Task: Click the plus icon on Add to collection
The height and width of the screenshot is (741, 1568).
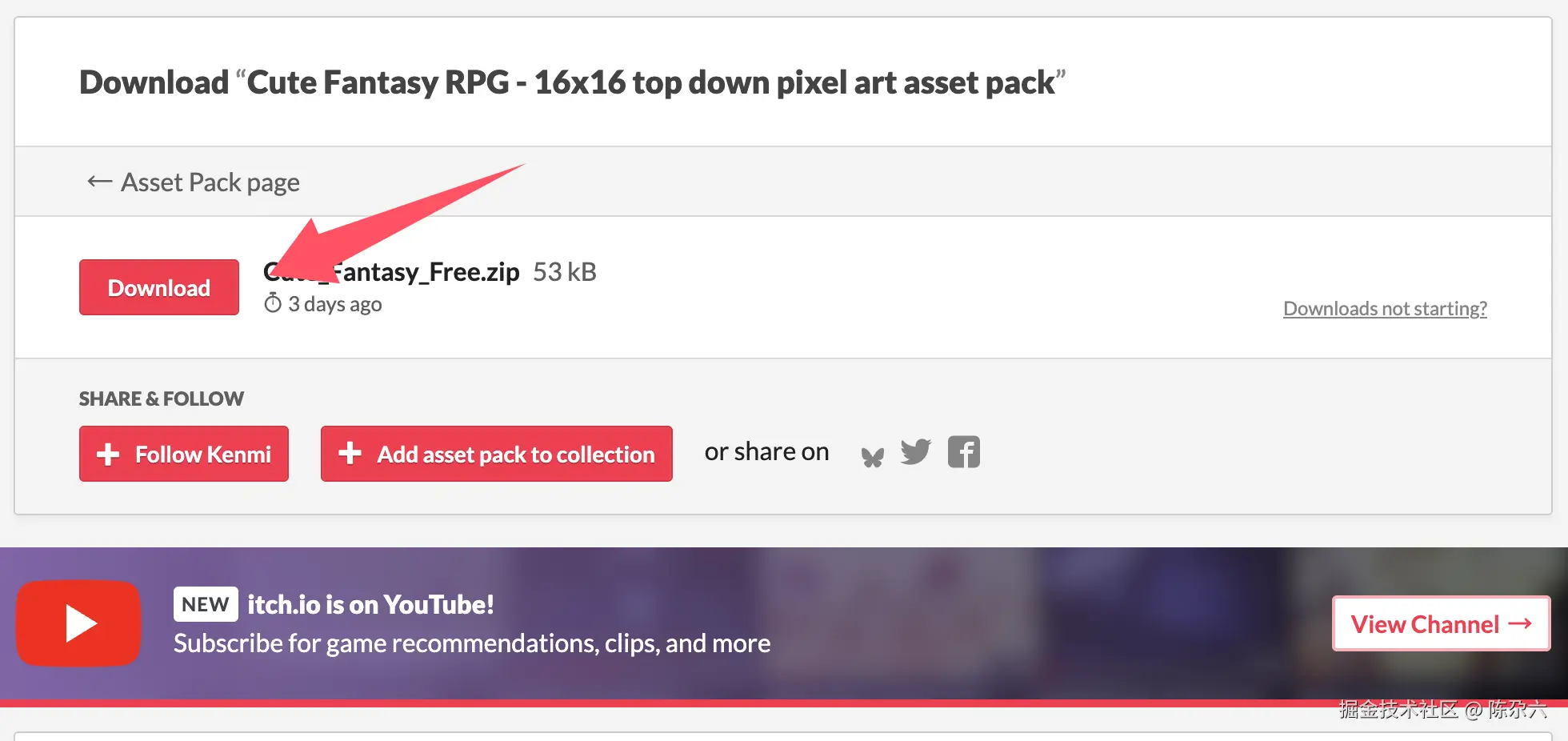Action: coord(350,453)
